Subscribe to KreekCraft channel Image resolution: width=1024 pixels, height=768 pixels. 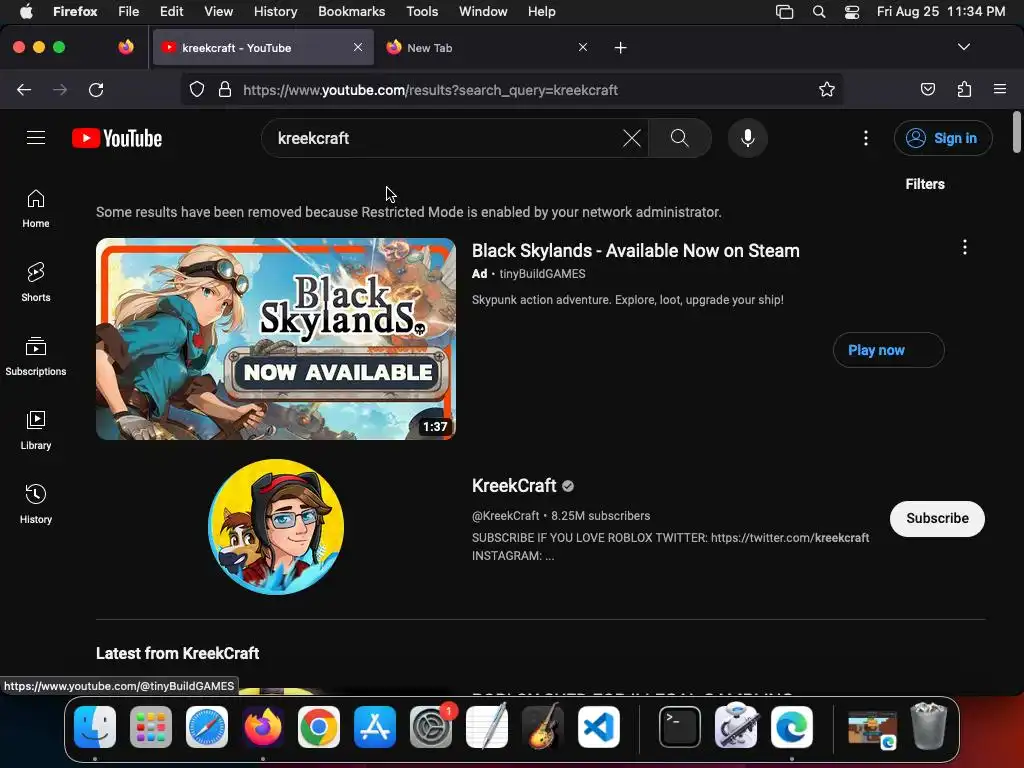(936, 519)
